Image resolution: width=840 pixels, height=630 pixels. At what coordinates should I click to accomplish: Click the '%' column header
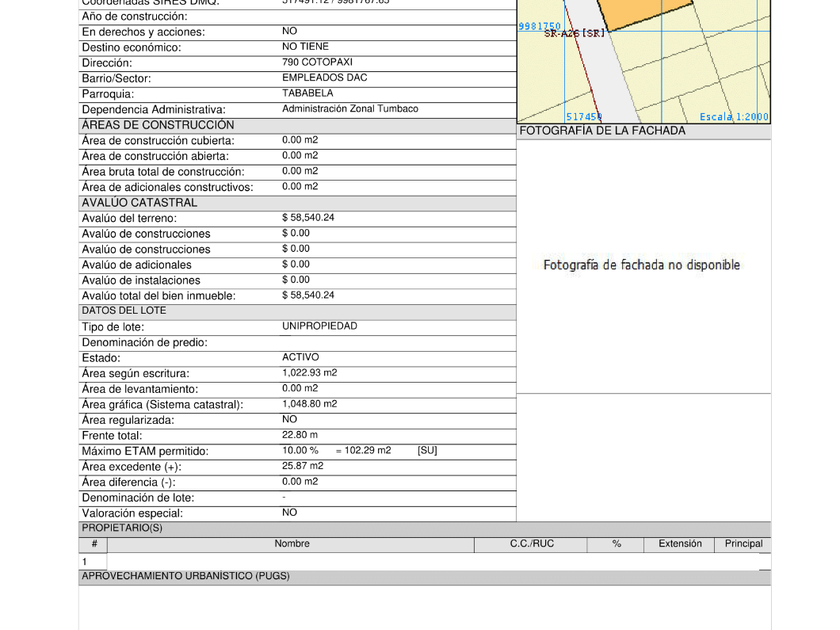617,544
